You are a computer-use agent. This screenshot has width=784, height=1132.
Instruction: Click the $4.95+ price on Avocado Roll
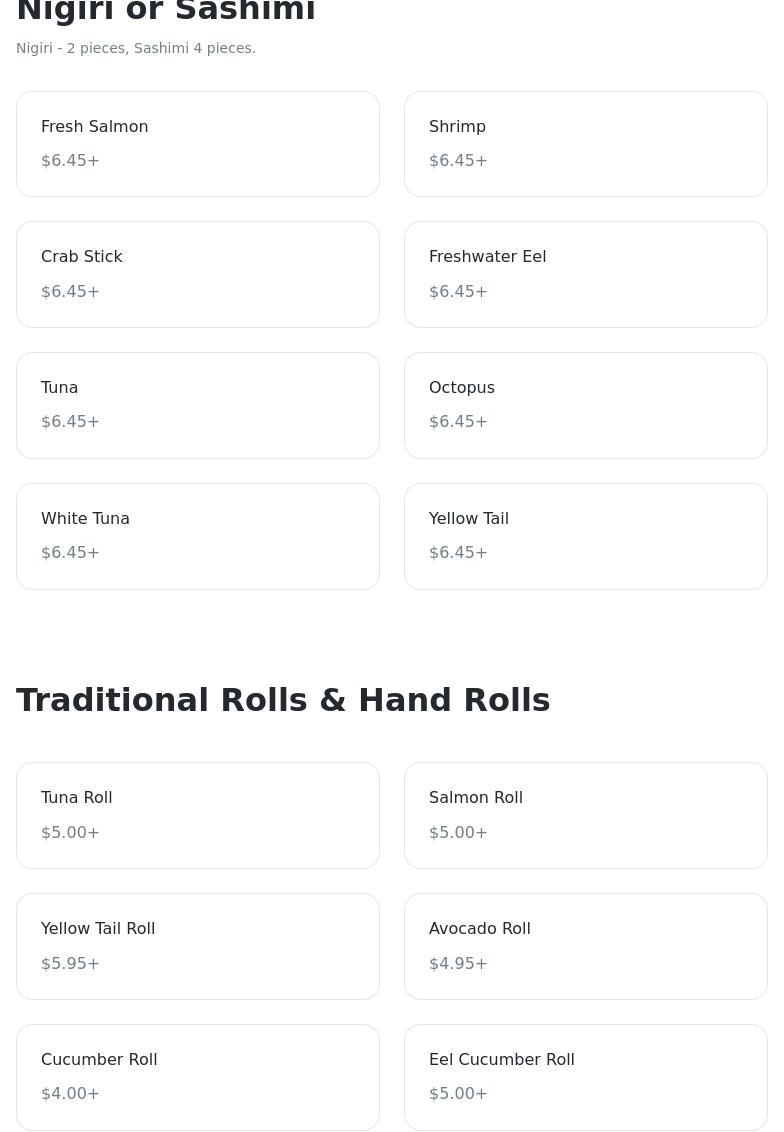[x=458, y=963]
